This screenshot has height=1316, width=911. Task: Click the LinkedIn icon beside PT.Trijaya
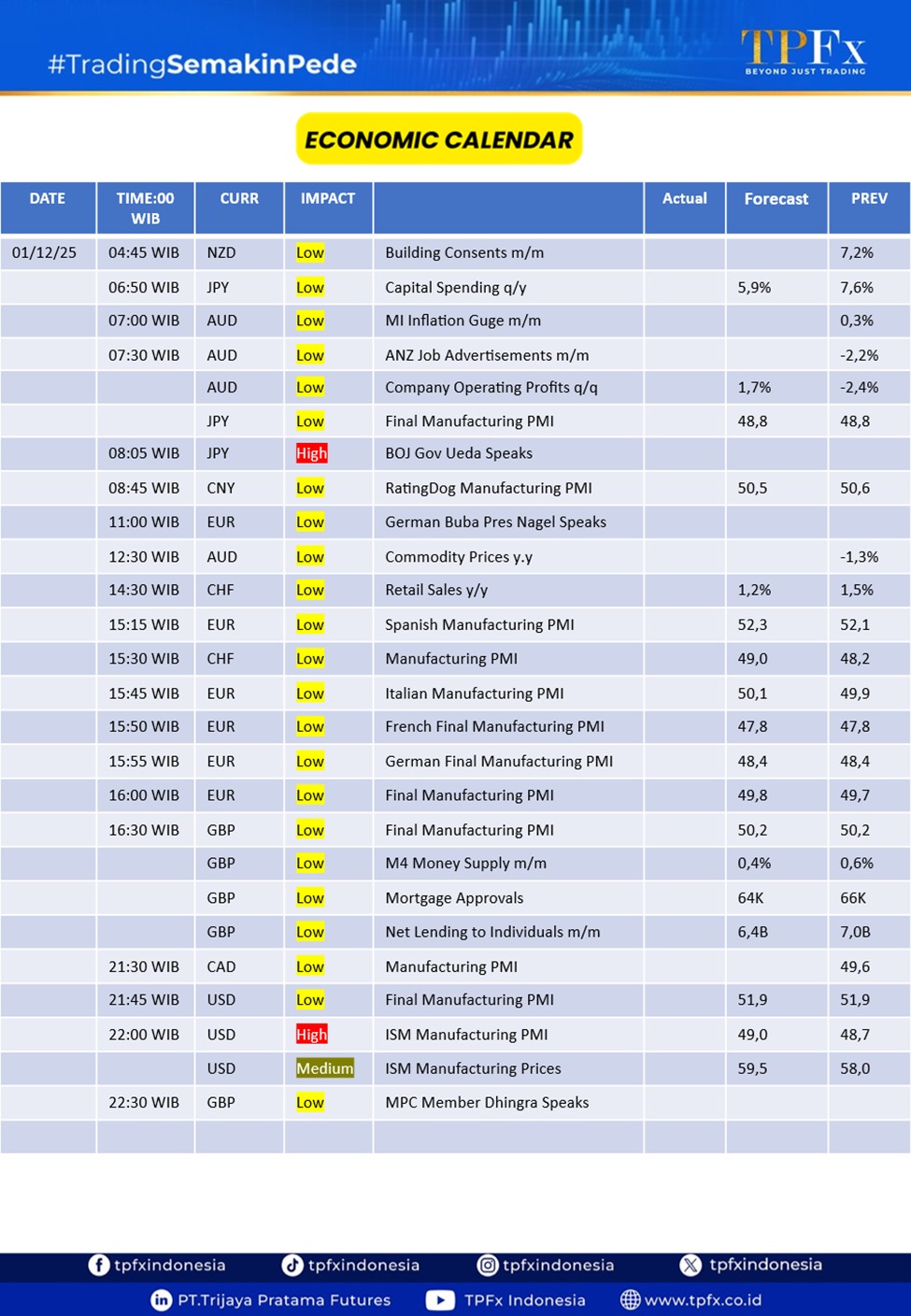pos(162,1300)
